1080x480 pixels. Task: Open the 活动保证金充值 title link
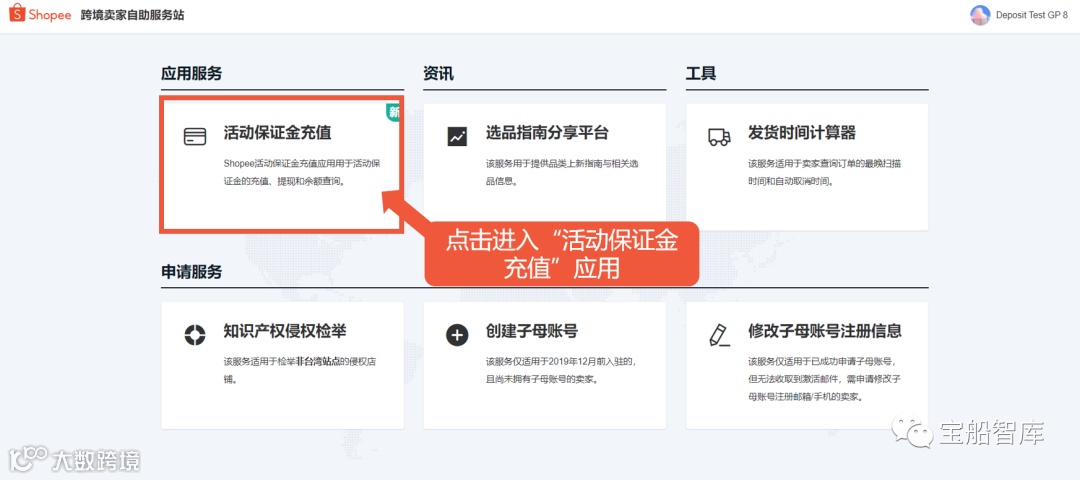point(278,133)
